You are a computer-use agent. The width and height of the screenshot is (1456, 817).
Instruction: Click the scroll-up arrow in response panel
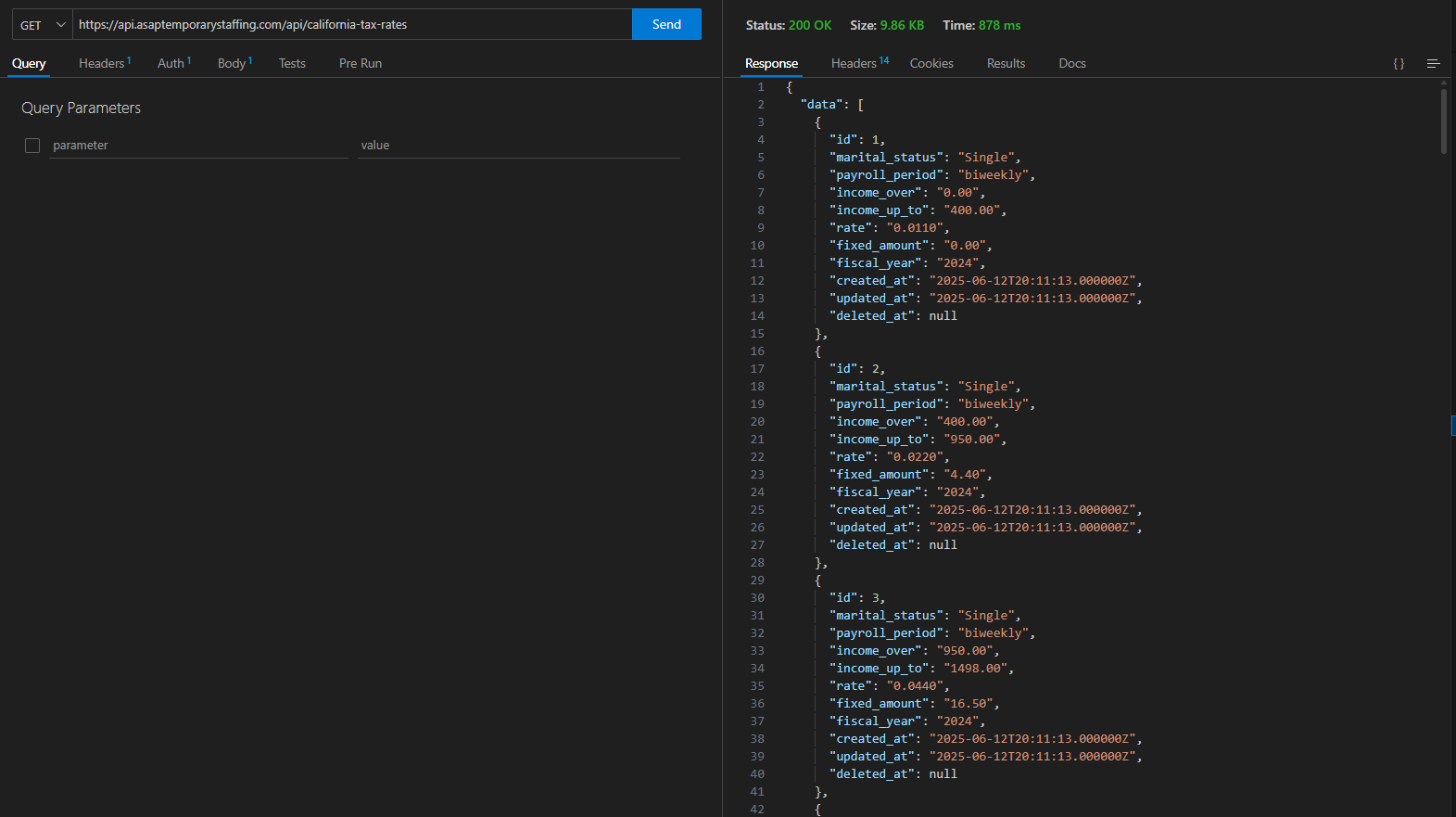point(1444,83)
